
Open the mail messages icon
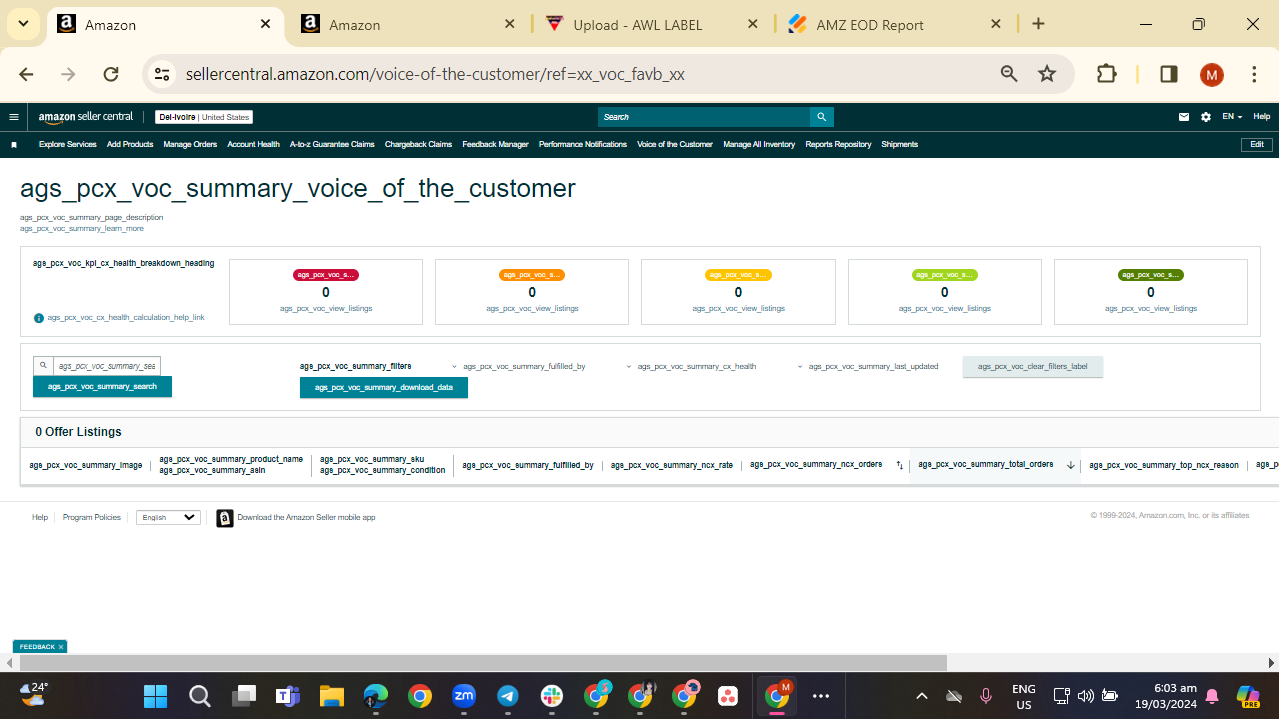pos(1184,117)
